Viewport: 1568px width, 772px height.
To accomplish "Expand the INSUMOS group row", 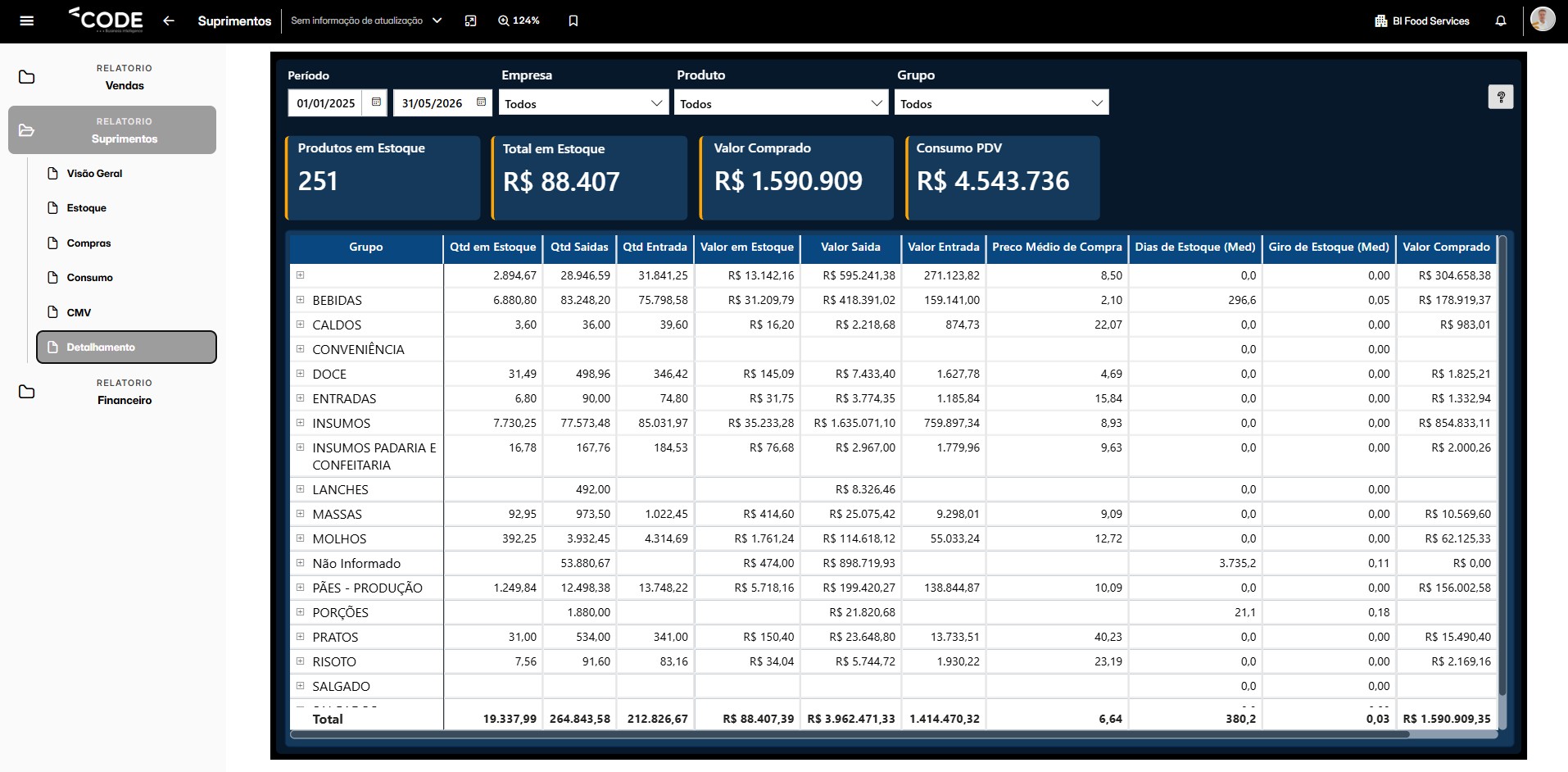I will tap(300, 422).
